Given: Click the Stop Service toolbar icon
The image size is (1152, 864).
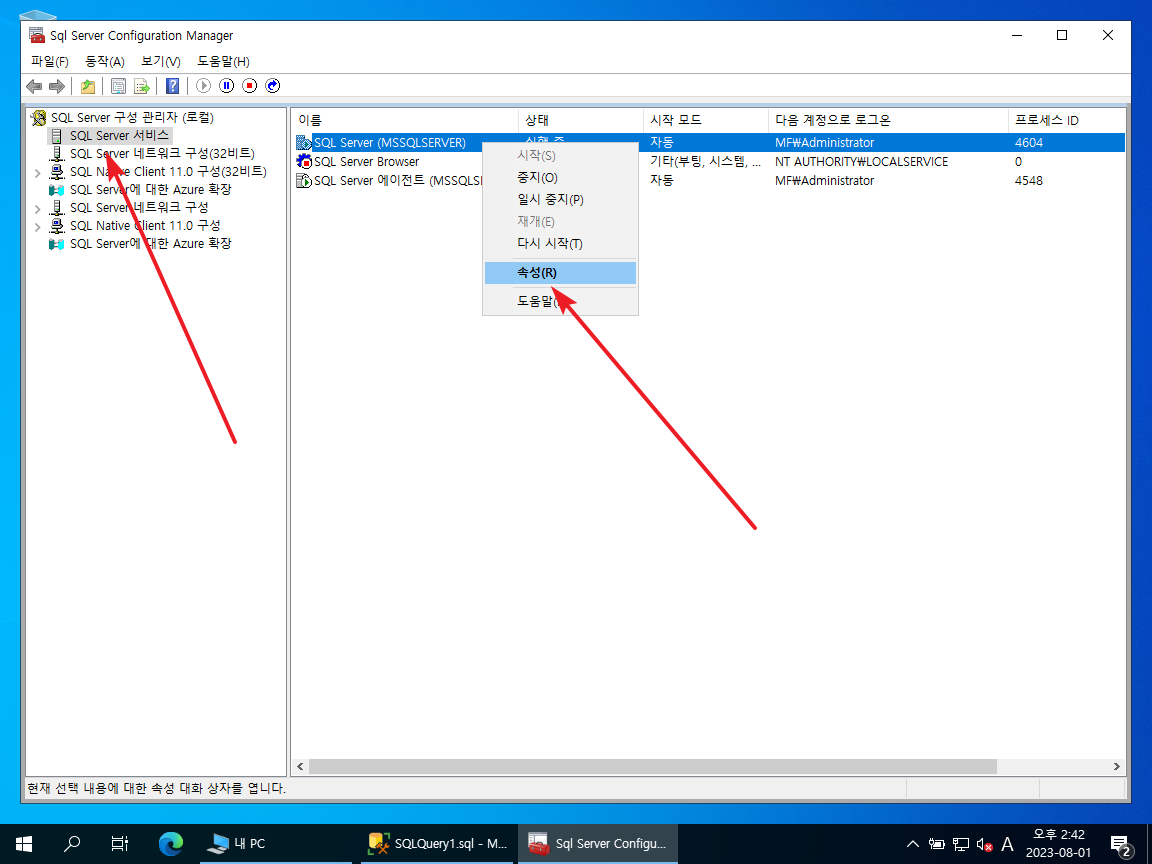Looking at the screenshot, I should coord(250,86).
